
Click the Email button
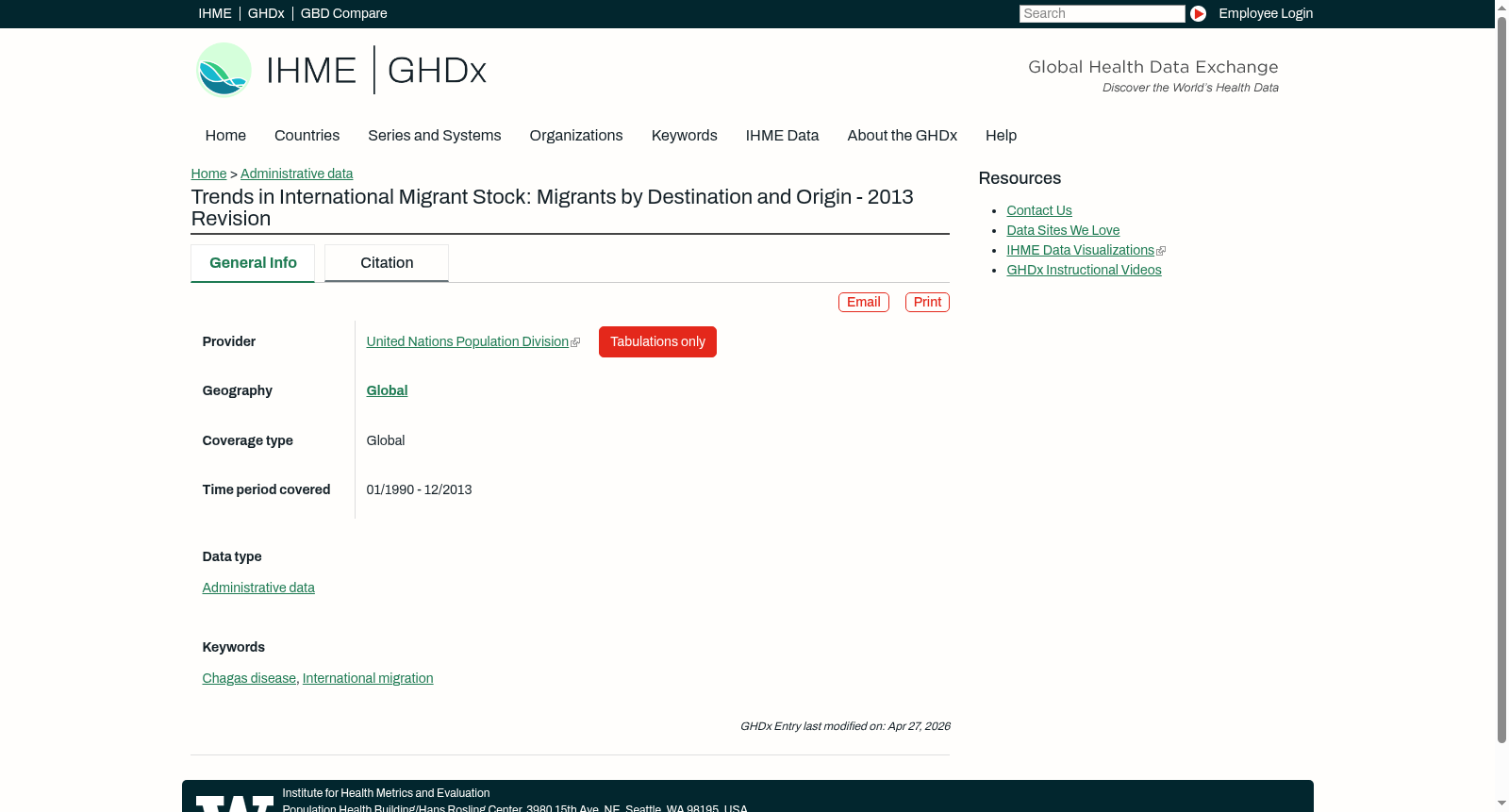tap(864, 302)
